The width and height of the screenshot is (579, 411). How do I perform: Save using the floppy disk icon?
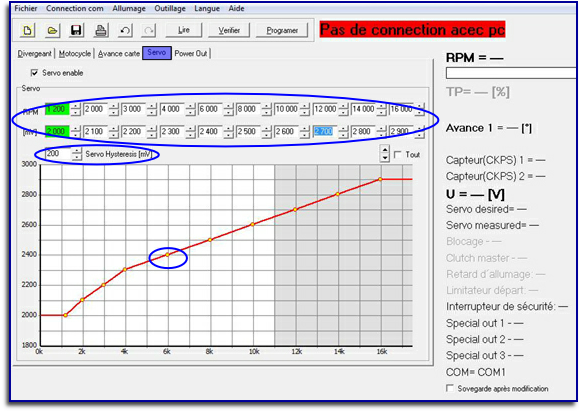point(76,30)
